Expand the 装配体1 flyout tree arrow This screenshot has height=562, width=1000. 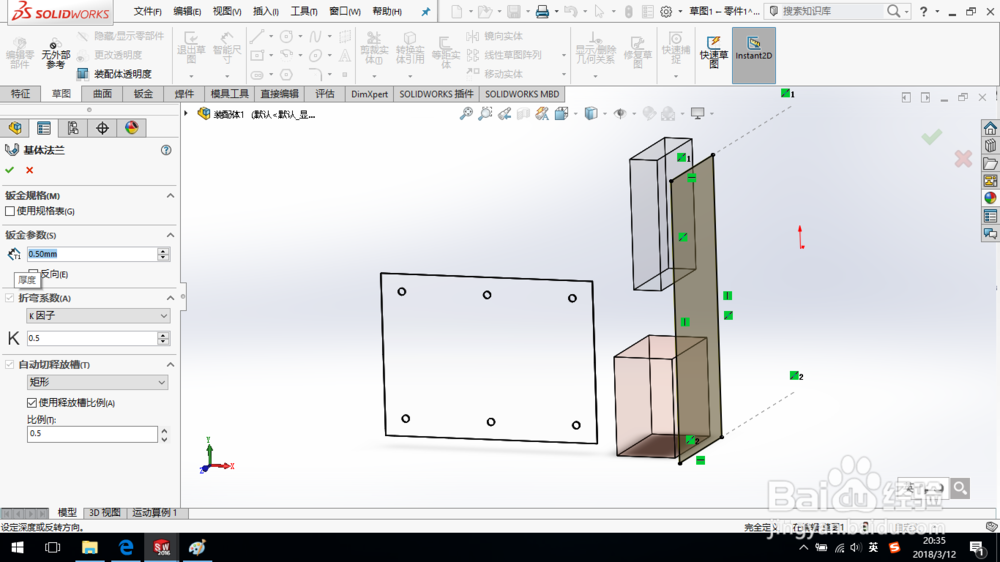coord(186,114)
